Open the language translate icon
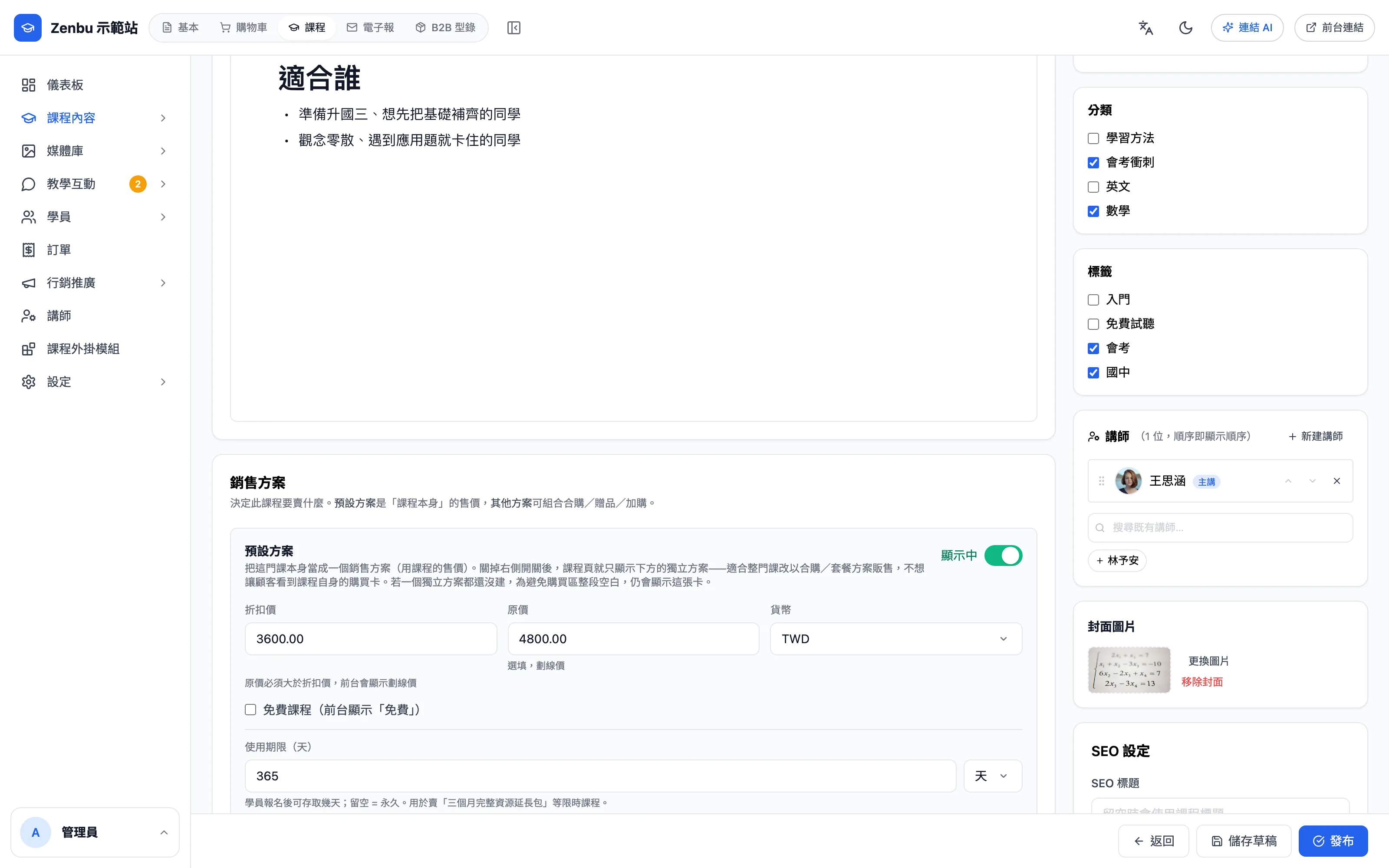 (1145, 27)
